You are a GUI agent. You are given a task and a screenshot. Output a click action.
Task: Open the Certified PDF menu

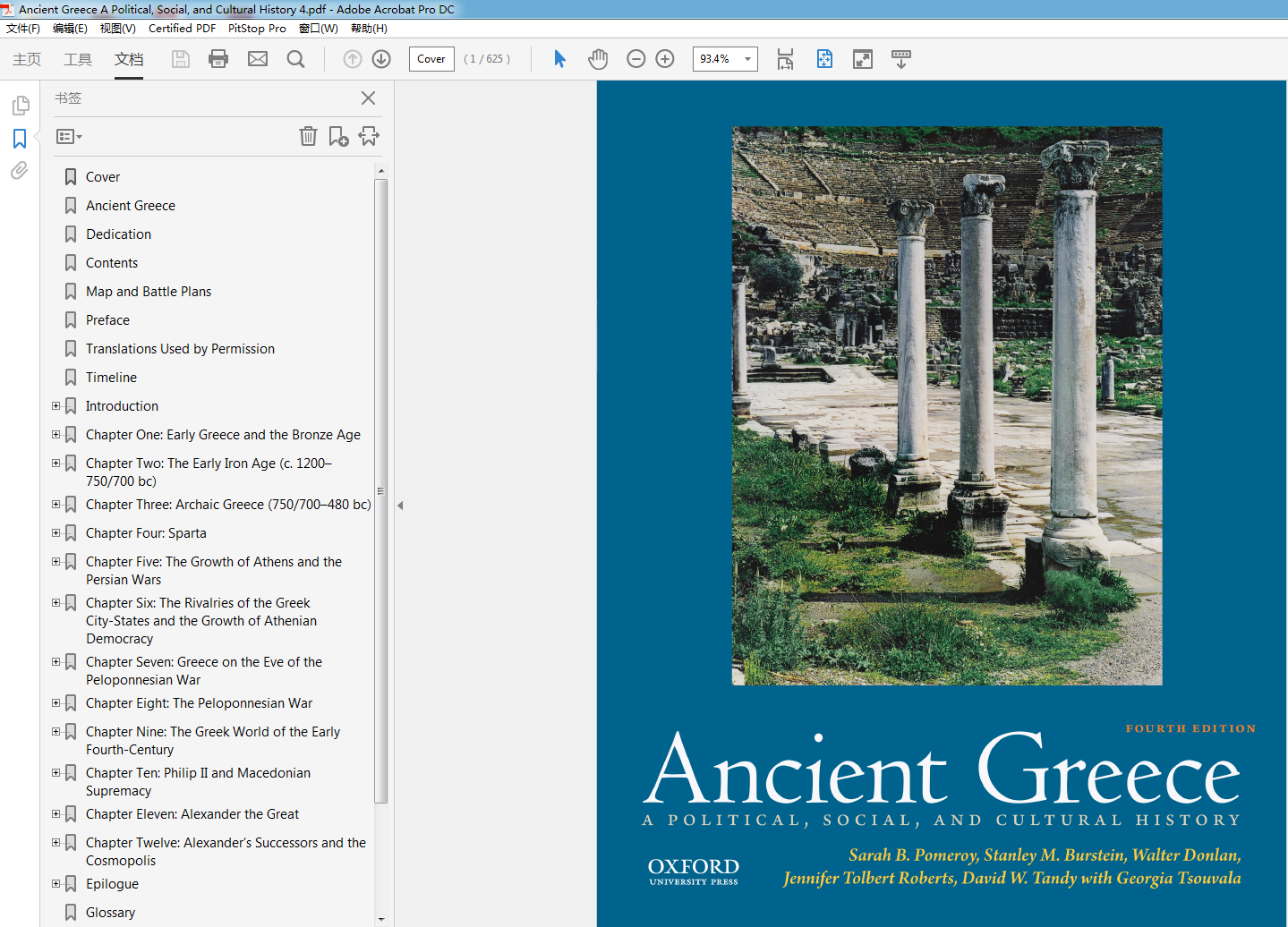point(182,29)
